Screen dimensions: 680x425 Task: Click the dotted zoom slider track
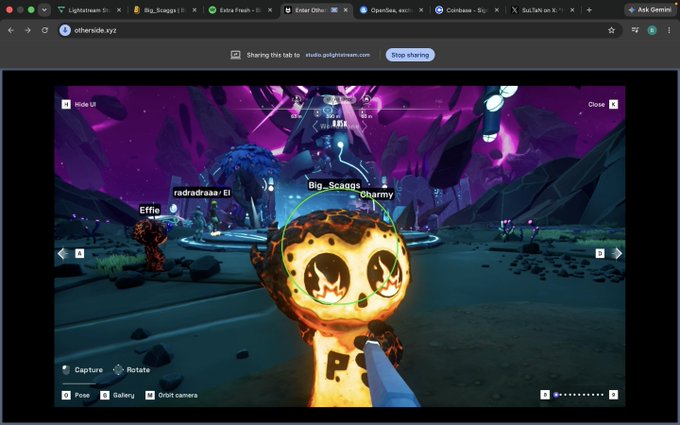579,395
